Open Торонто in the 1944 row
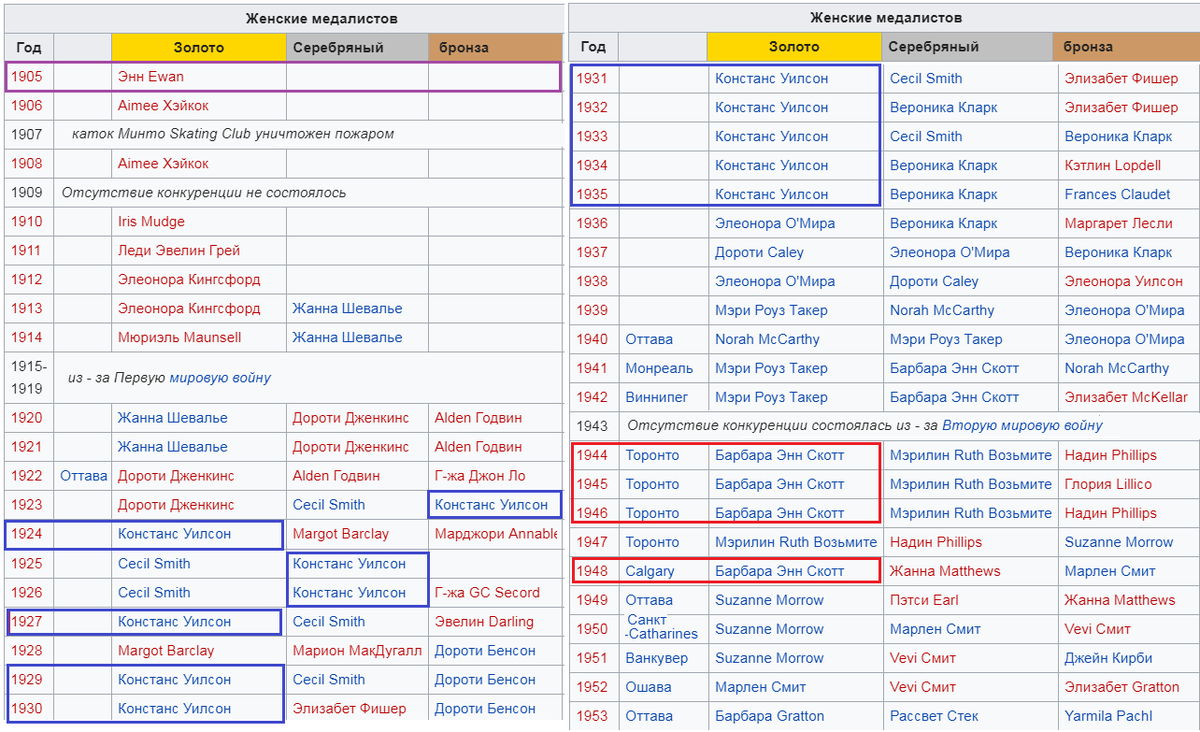This screenshot has height=732, width=1200. [x=652, y=455]
